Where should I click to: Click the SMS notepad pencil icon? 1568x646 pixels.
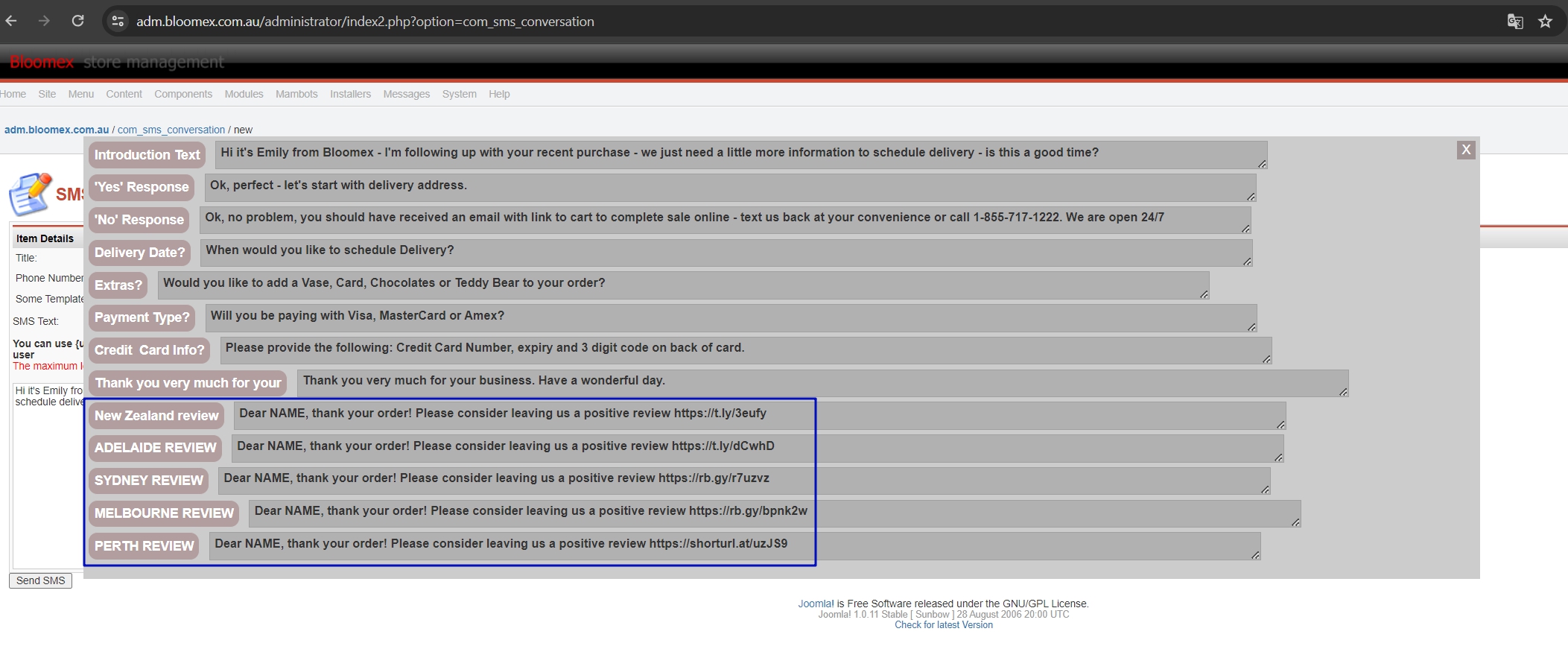click(x=30, y=194)
